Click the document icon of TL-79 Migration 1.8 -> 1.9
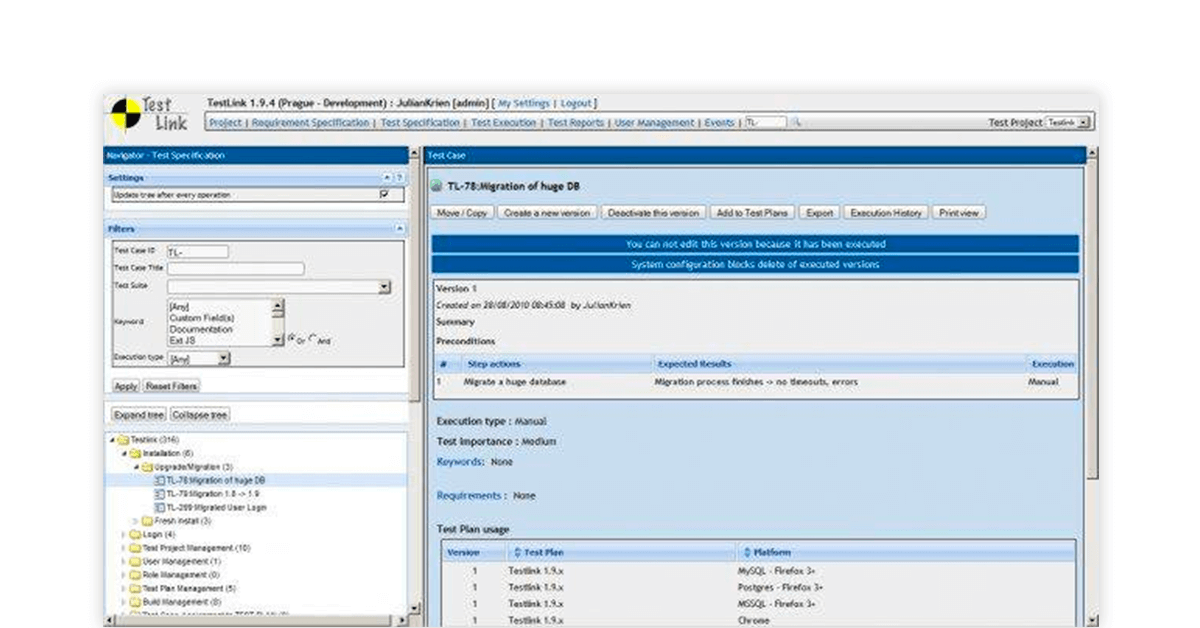 tap(160, 494)
